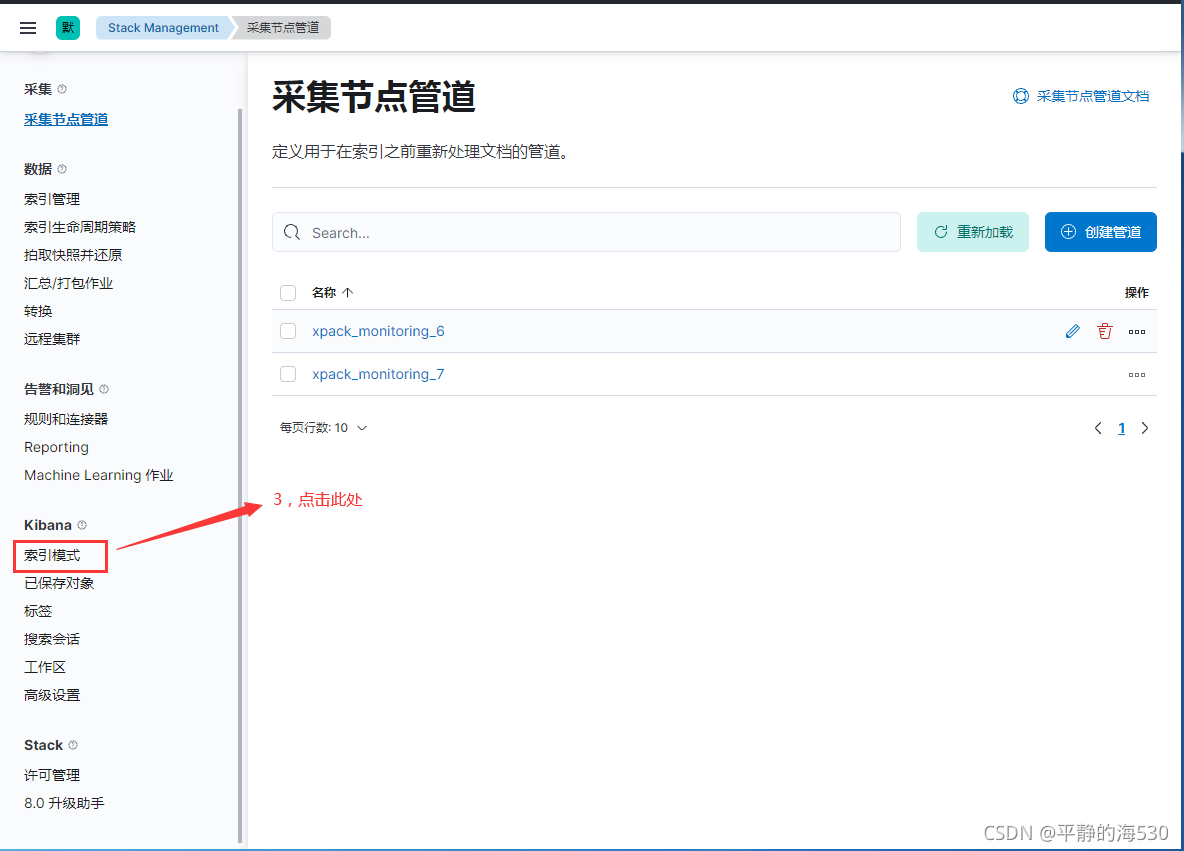Viewport: 1184px width, 851px height.
Task: Click page number 1 in pagination
Action: pos(1121,428)
